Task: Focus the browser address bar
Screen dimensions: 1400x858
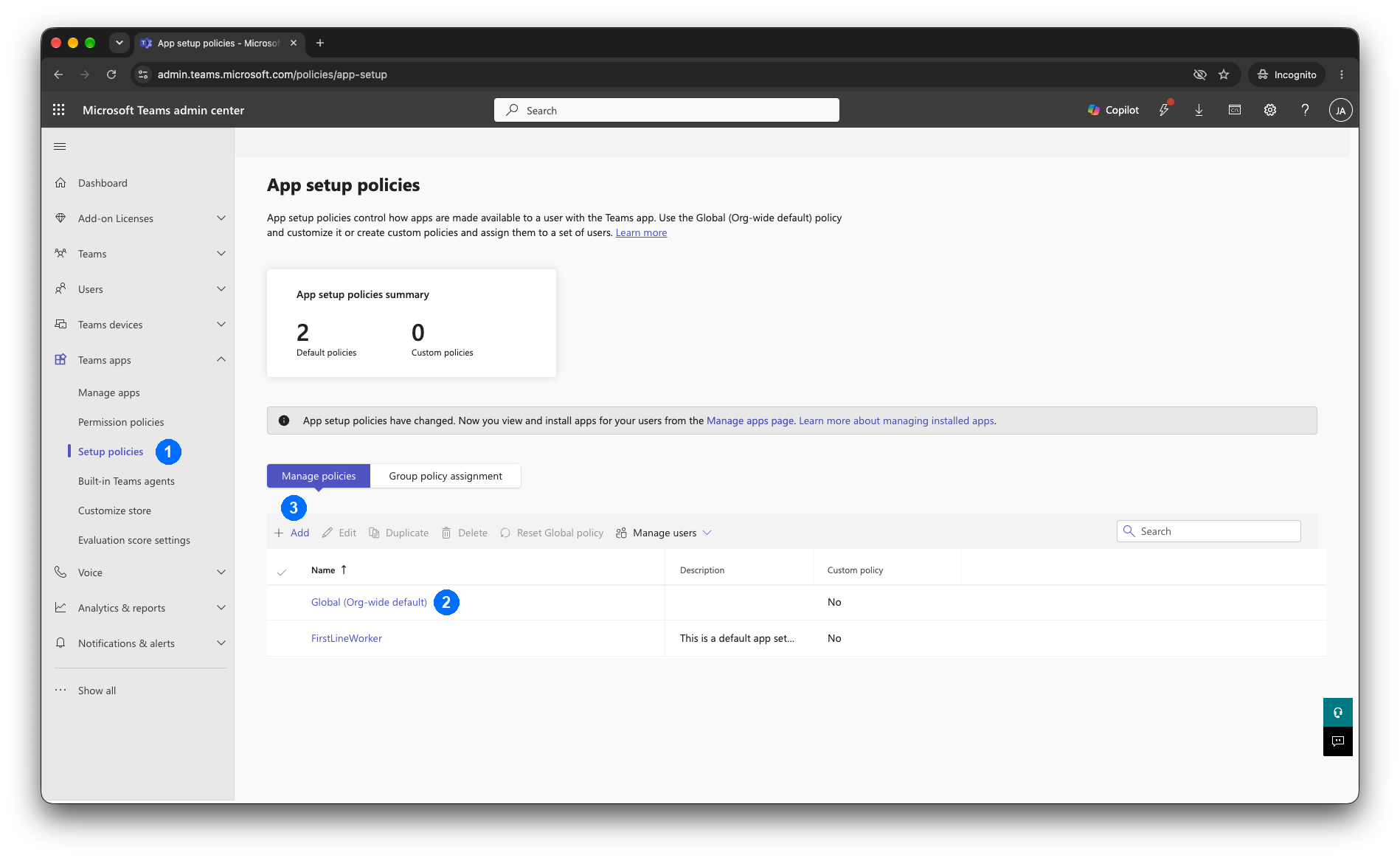Action: click(x=664, y=75)
